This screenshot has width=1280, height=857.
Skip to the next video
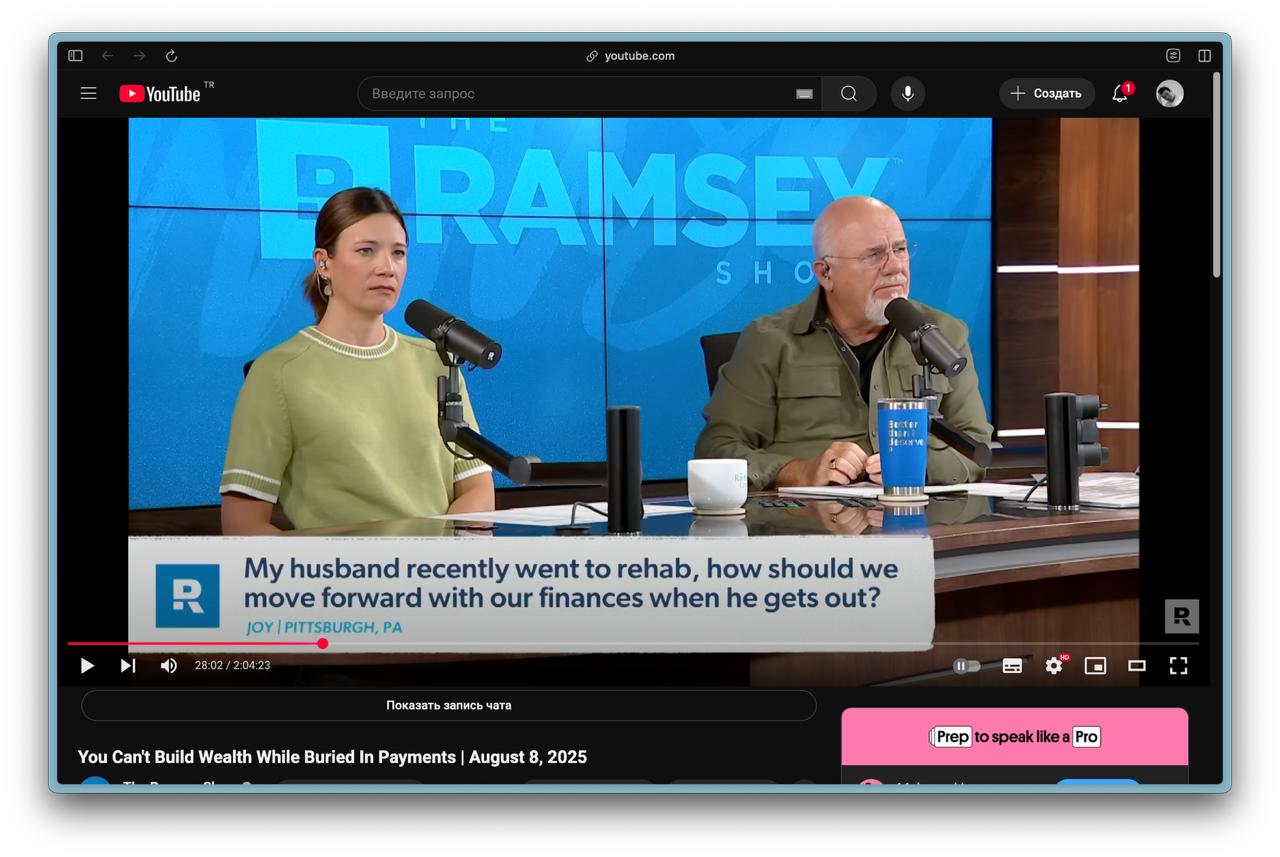tap(128, 665)
